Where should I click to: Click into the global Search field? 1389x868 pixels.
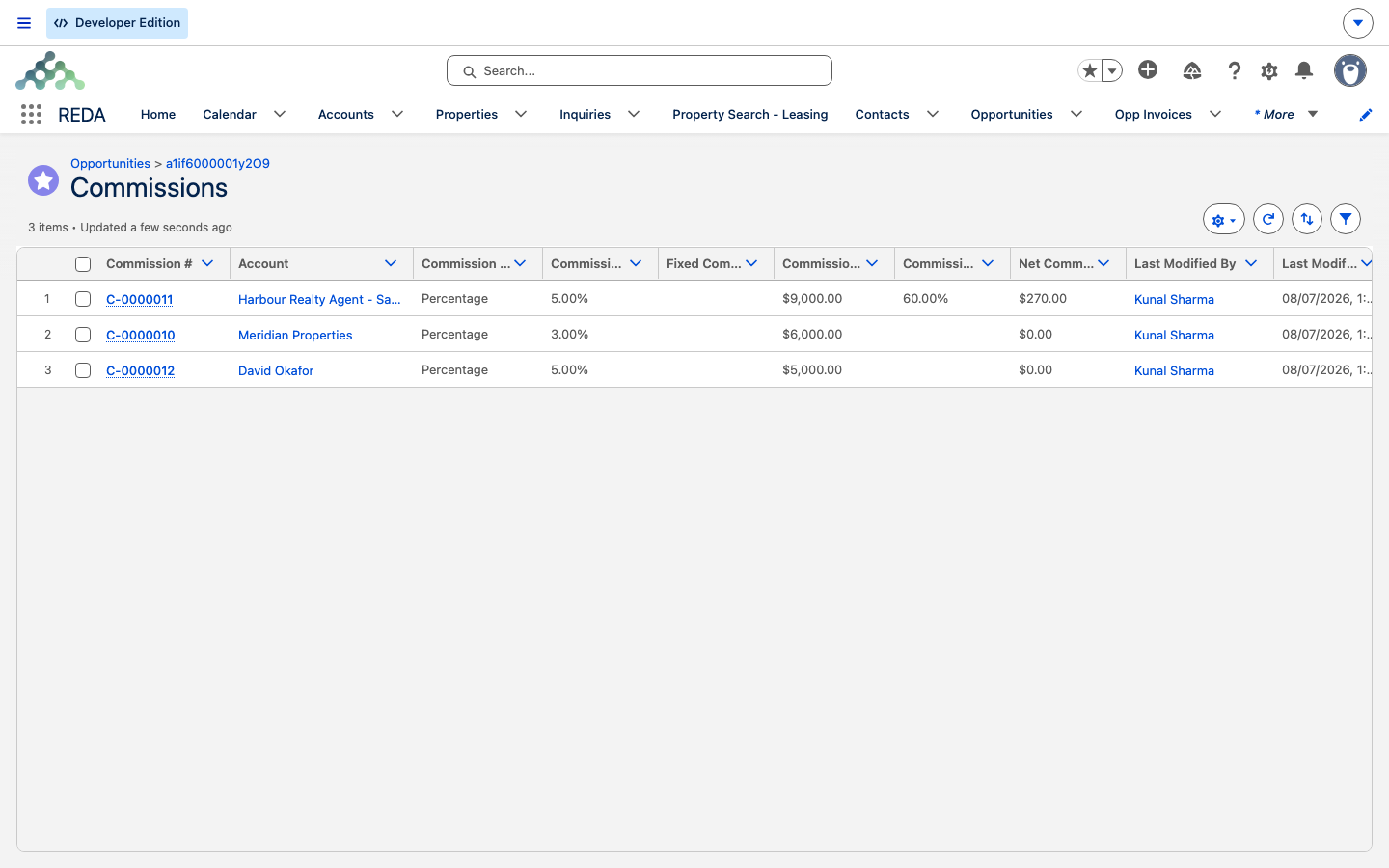pyautogui.click(x=640, y=70)
